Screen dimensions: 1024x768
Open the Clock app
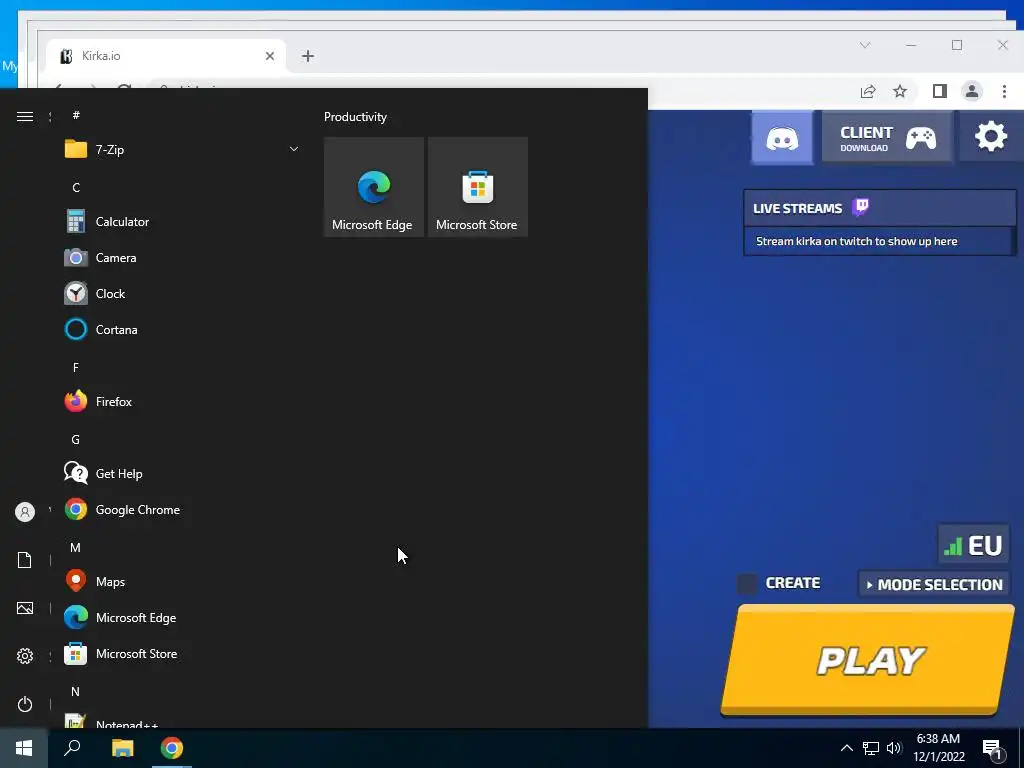point(182,293)
